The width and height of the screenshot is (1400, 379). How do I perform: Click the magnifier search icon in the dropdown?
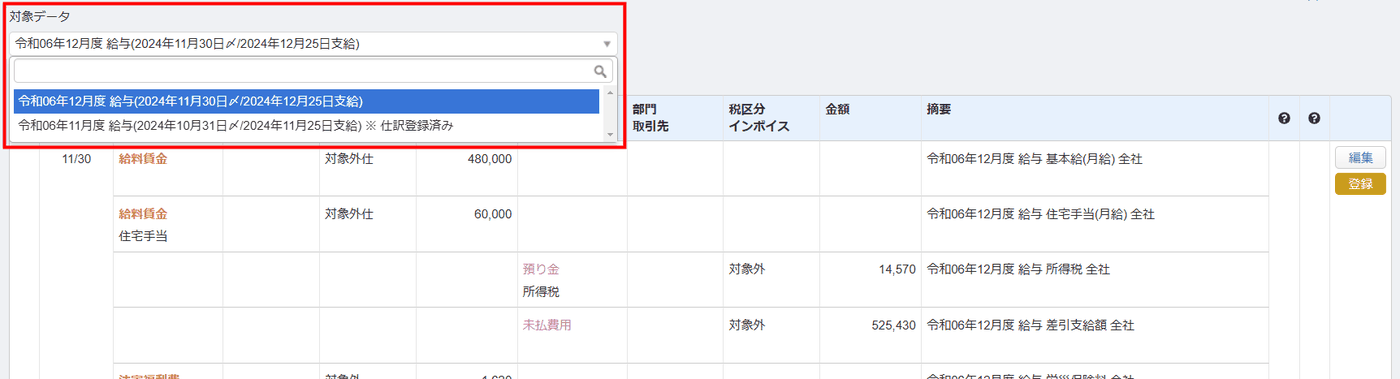point(600,71)
